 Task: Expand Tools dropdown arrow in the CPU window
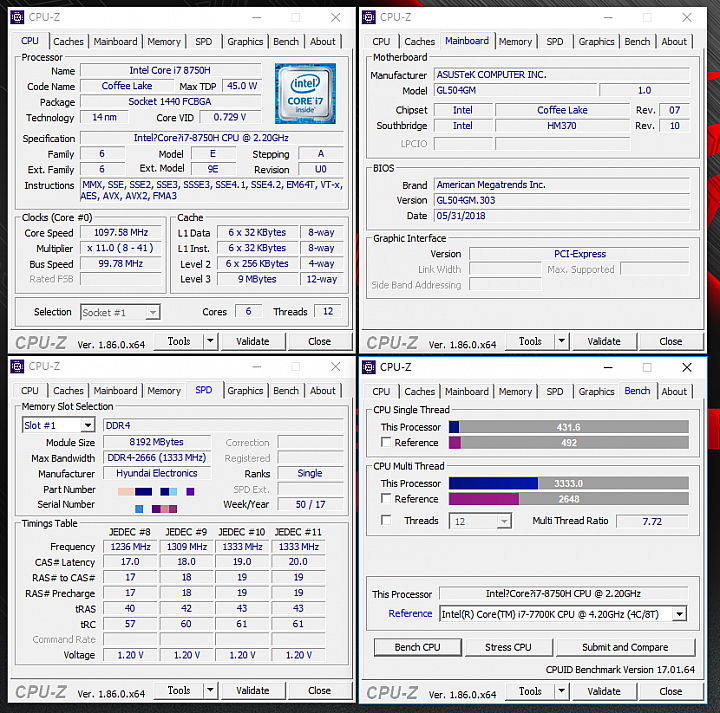click(x=210, y=341)
